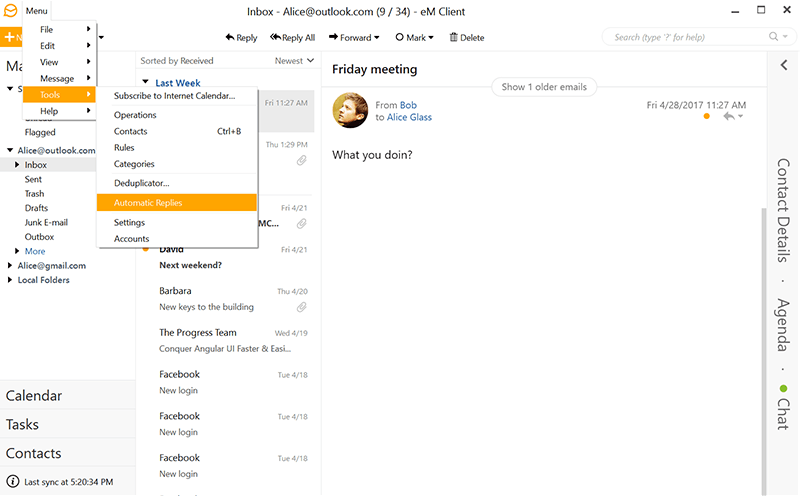Click the Reply All toolbar button
800x496 pixels.
292,37
